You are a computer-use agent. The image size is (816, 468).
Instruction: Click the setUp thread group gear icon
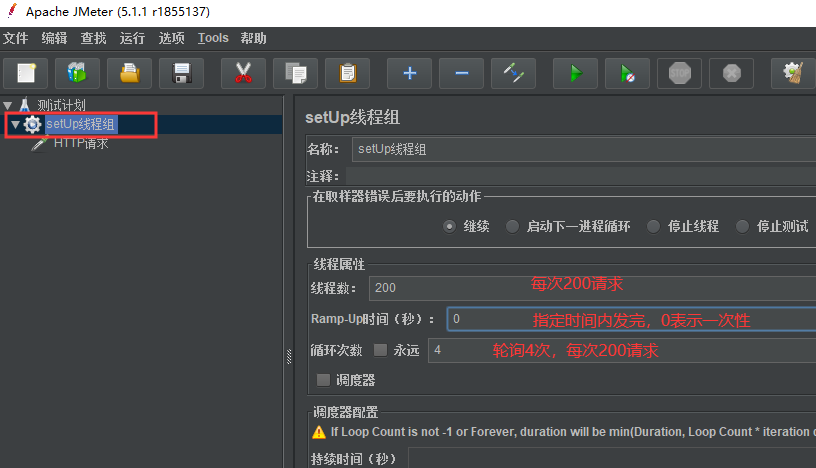tap(32, 124)
